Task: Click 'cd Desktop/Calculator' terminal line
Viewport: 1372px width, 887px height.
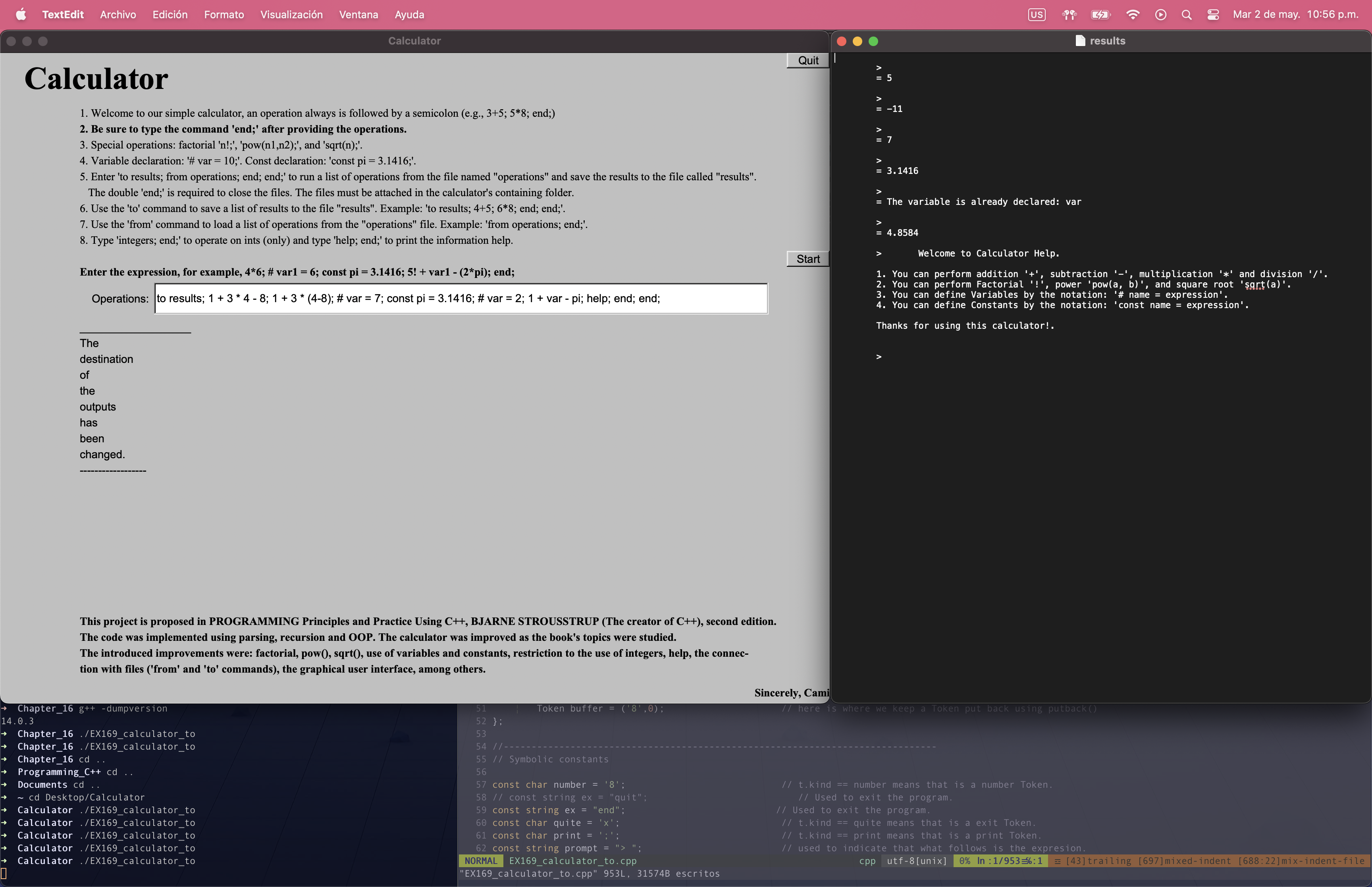Action: (87, 797)
